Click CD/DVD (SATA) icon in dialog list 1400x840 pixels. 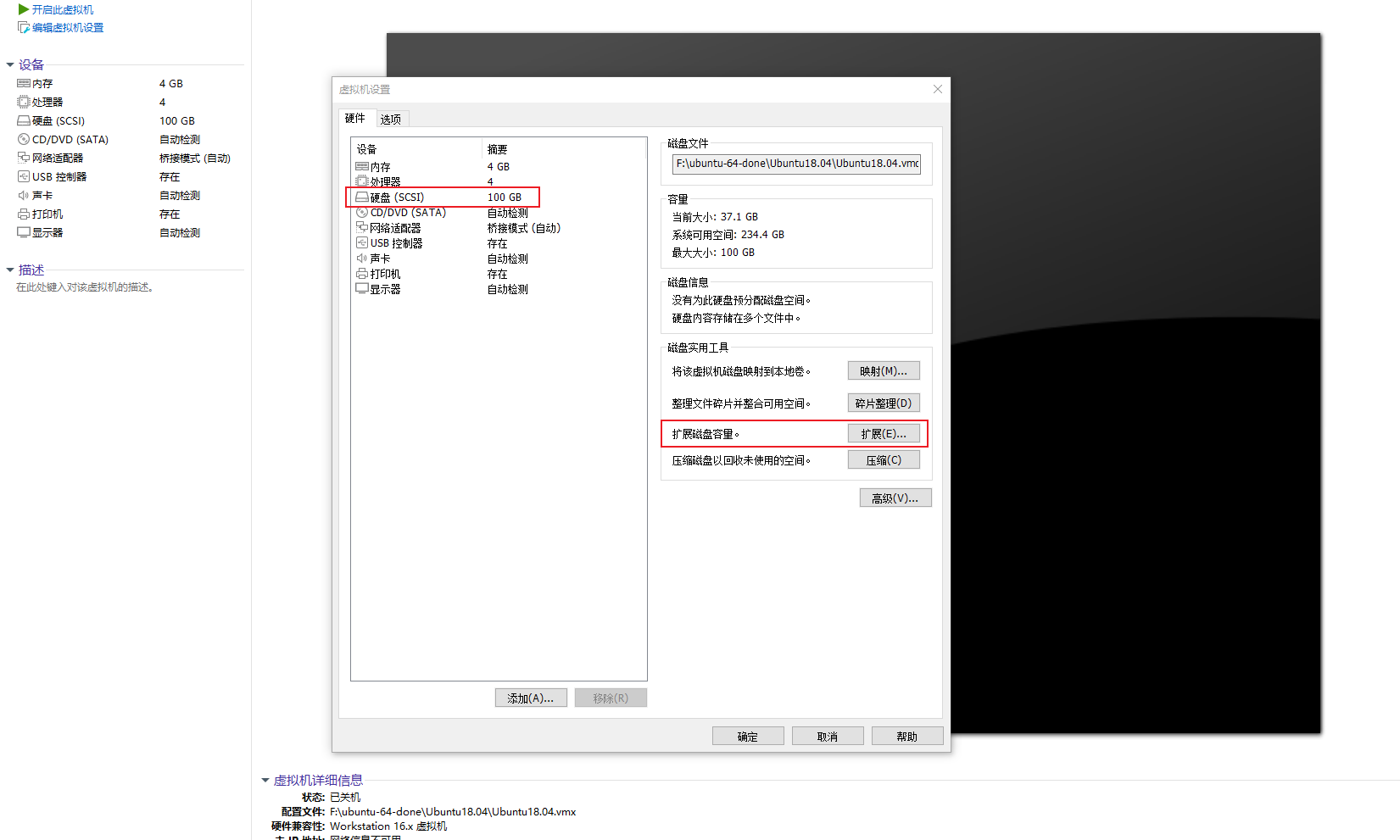pos(362,213)
